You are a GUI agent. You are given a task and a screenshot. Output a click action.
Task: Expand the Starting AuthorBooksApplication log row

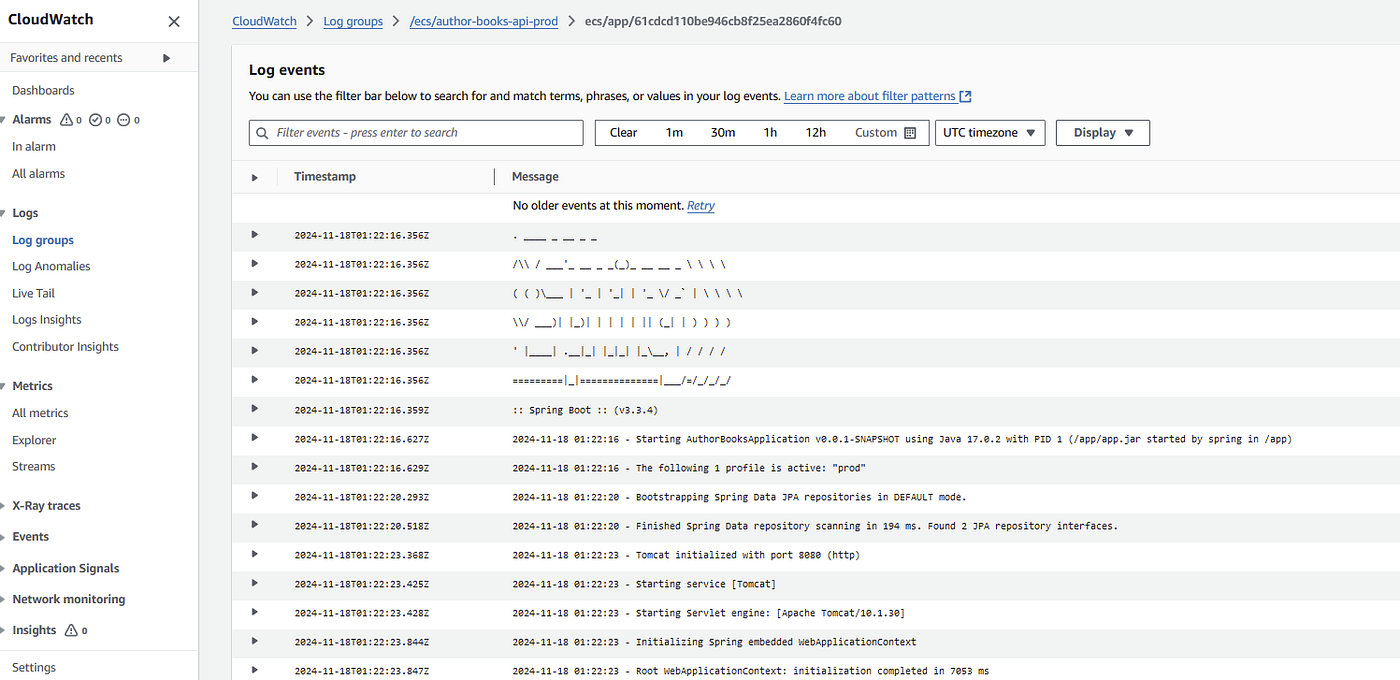[255, 437]
